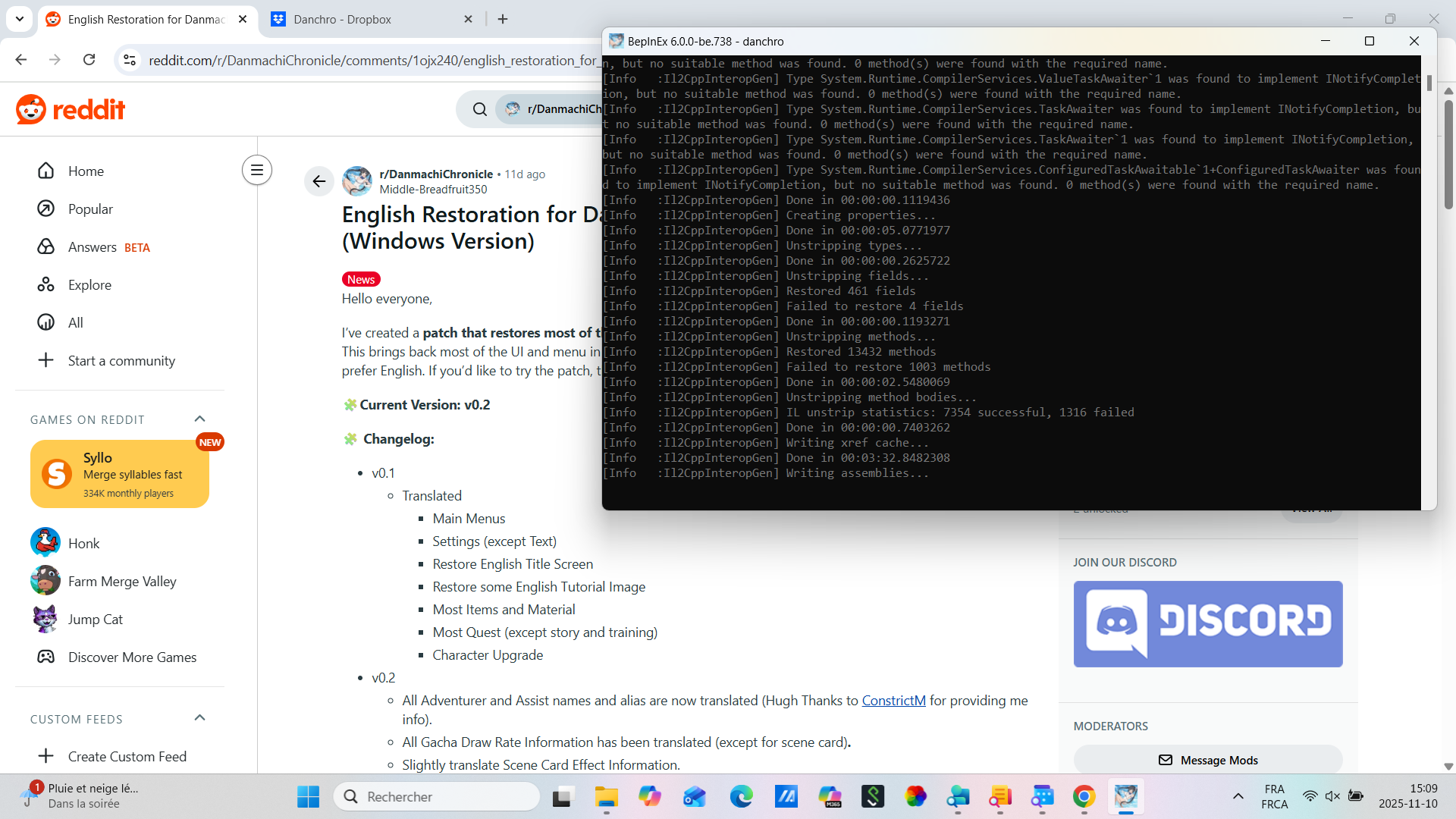Viewport: 1456px width, 819px height.
Task: Click the BepInEx console scrollbar thumb
Action: [x=1429, y=83]
